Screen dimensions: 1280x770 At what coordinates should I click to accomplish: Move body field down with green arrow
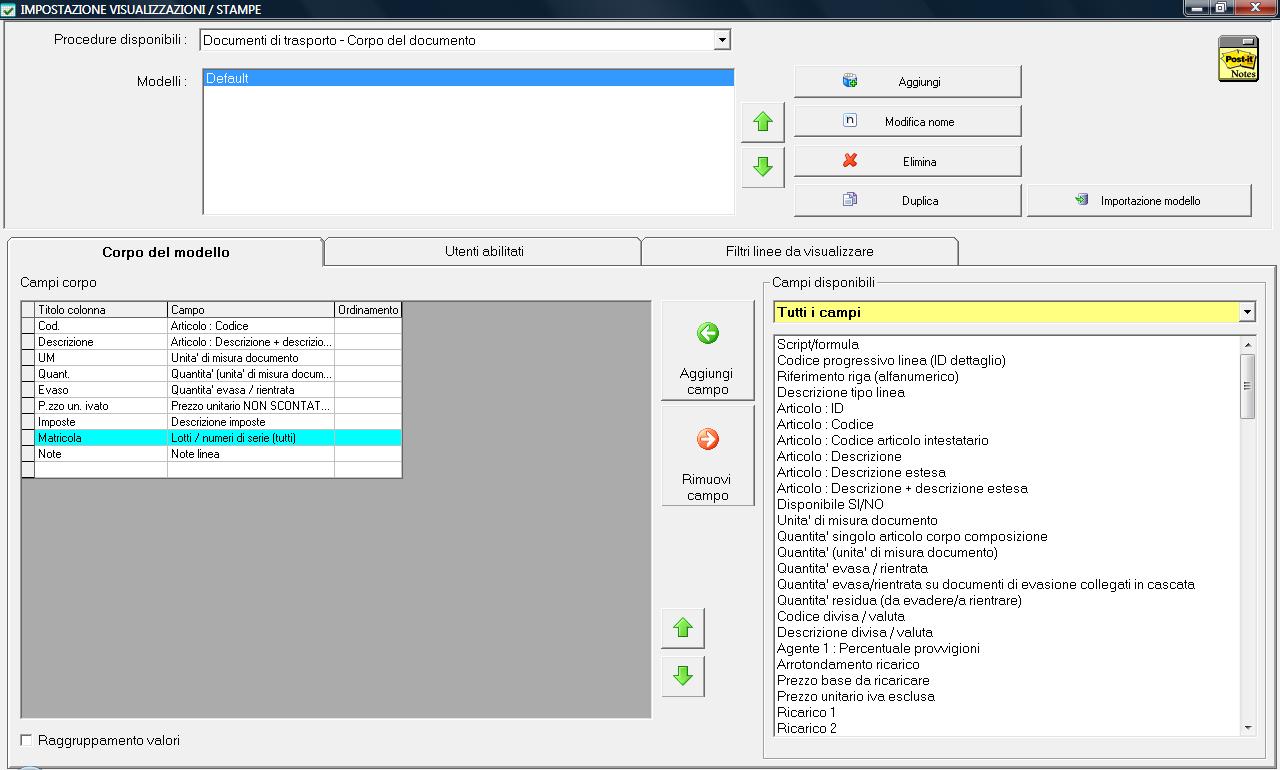(x=683, y=676)
